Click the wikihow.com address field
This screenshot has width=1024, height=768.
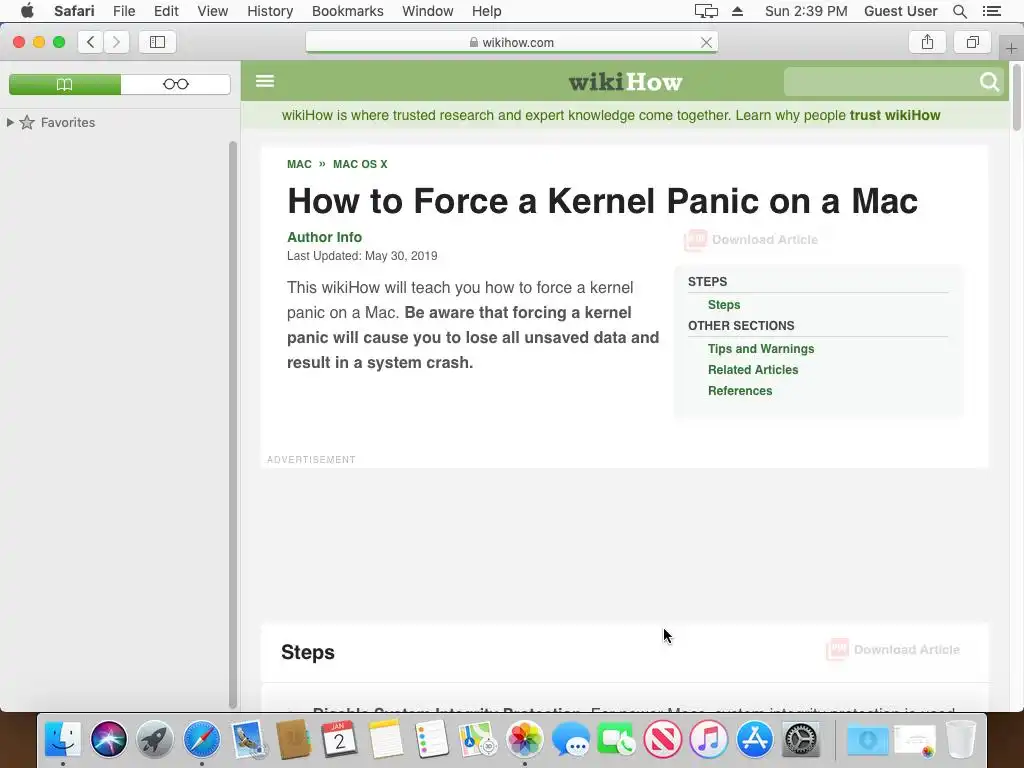coord(511,42)
